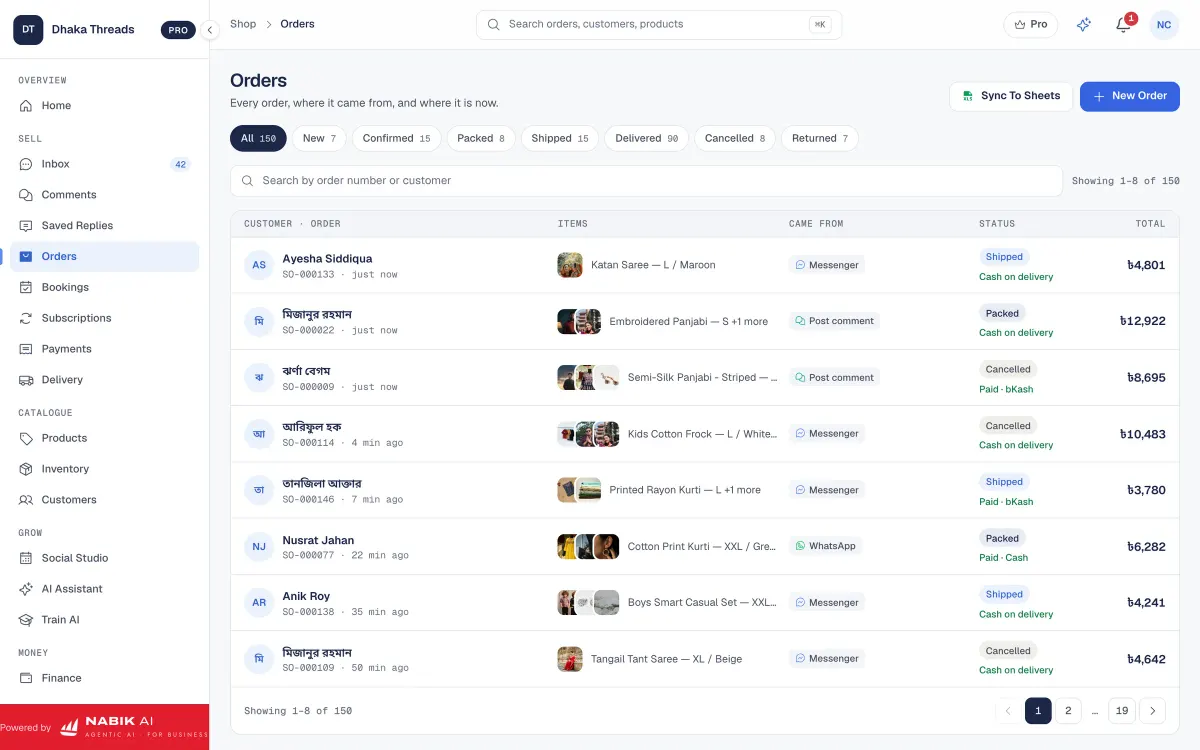Open order SO-000022 row

pyautogui.click(x=705, y=321)
